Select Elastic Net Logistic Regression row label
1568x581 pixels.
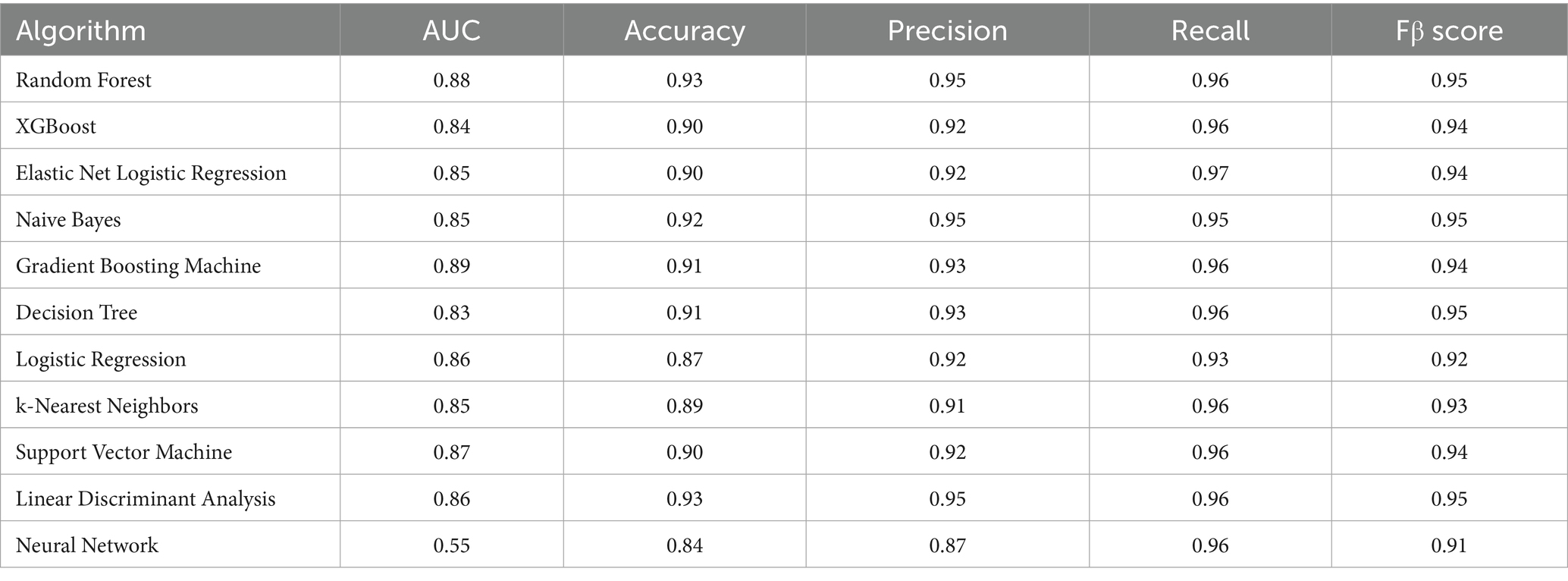[151, 174]
